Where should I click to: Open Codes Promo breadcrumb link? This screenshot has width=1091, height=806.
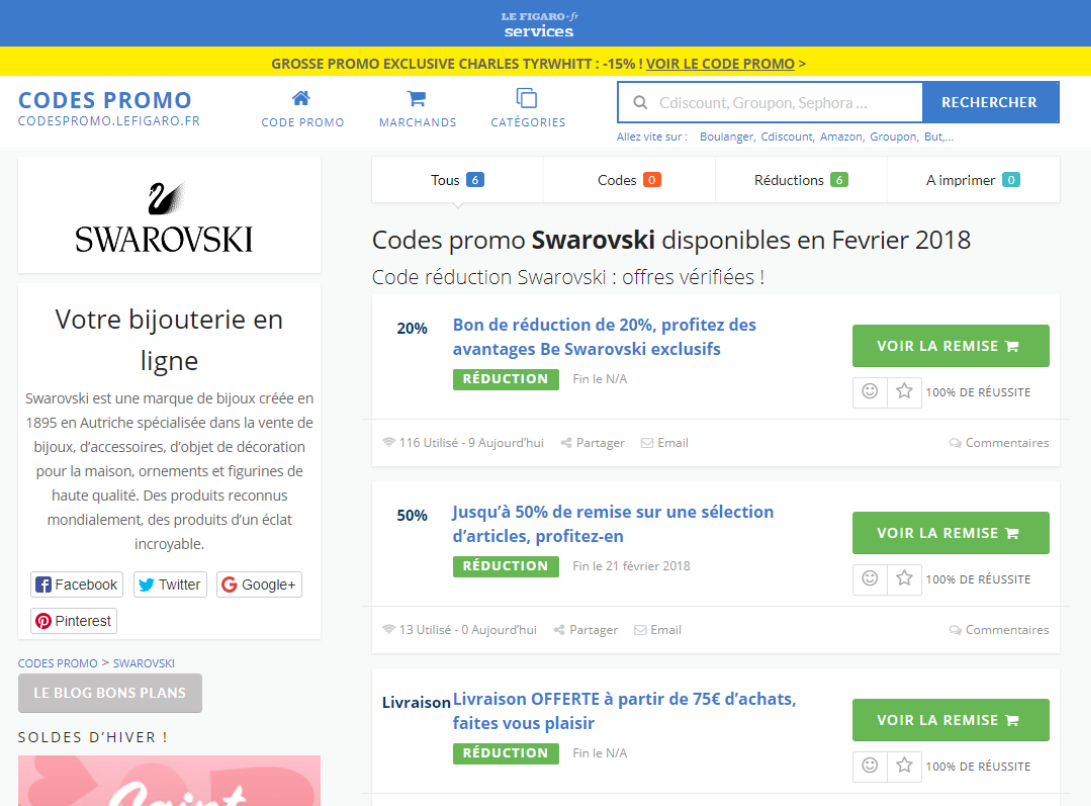pyautogui.click(x=58, y=663)
